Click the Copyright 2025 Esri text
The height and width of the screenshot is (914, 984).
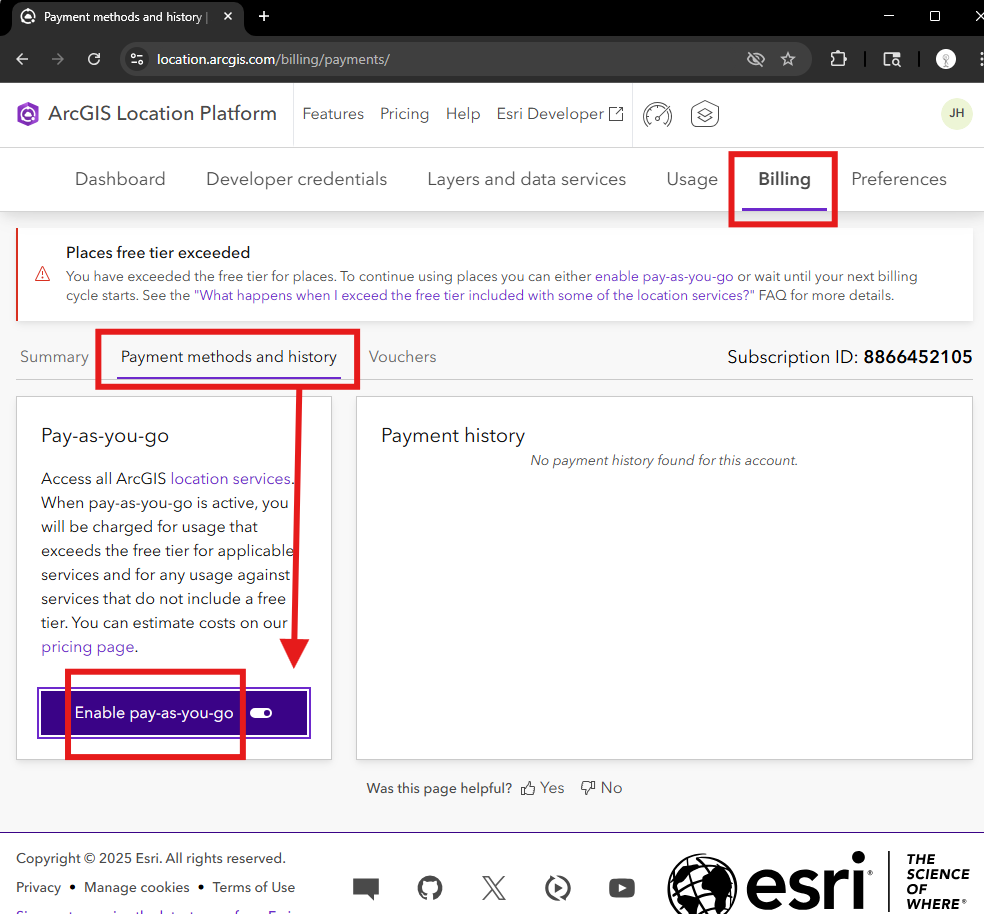151,858
